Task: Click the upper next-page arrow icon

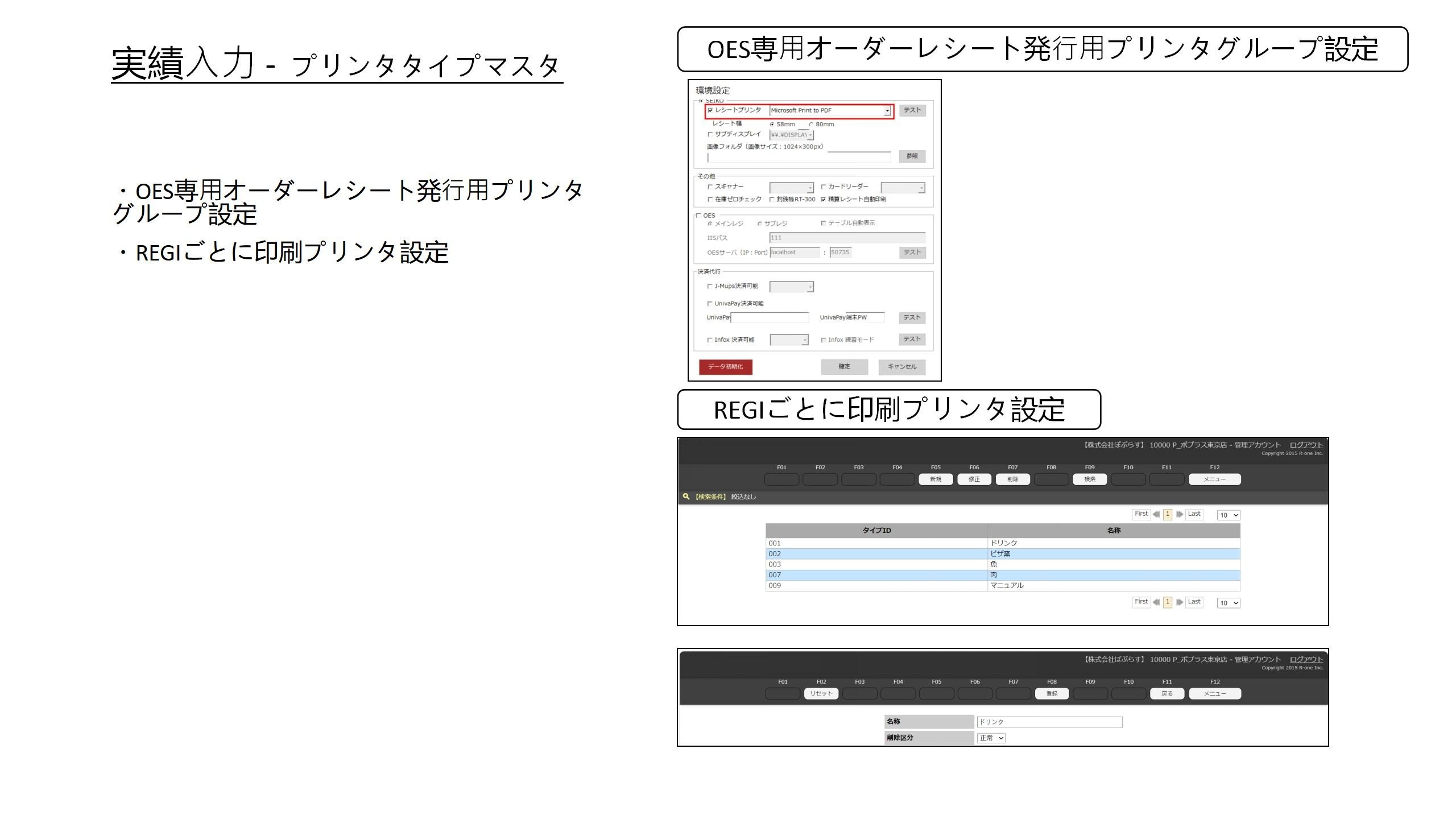Action: pos(1180,514)
